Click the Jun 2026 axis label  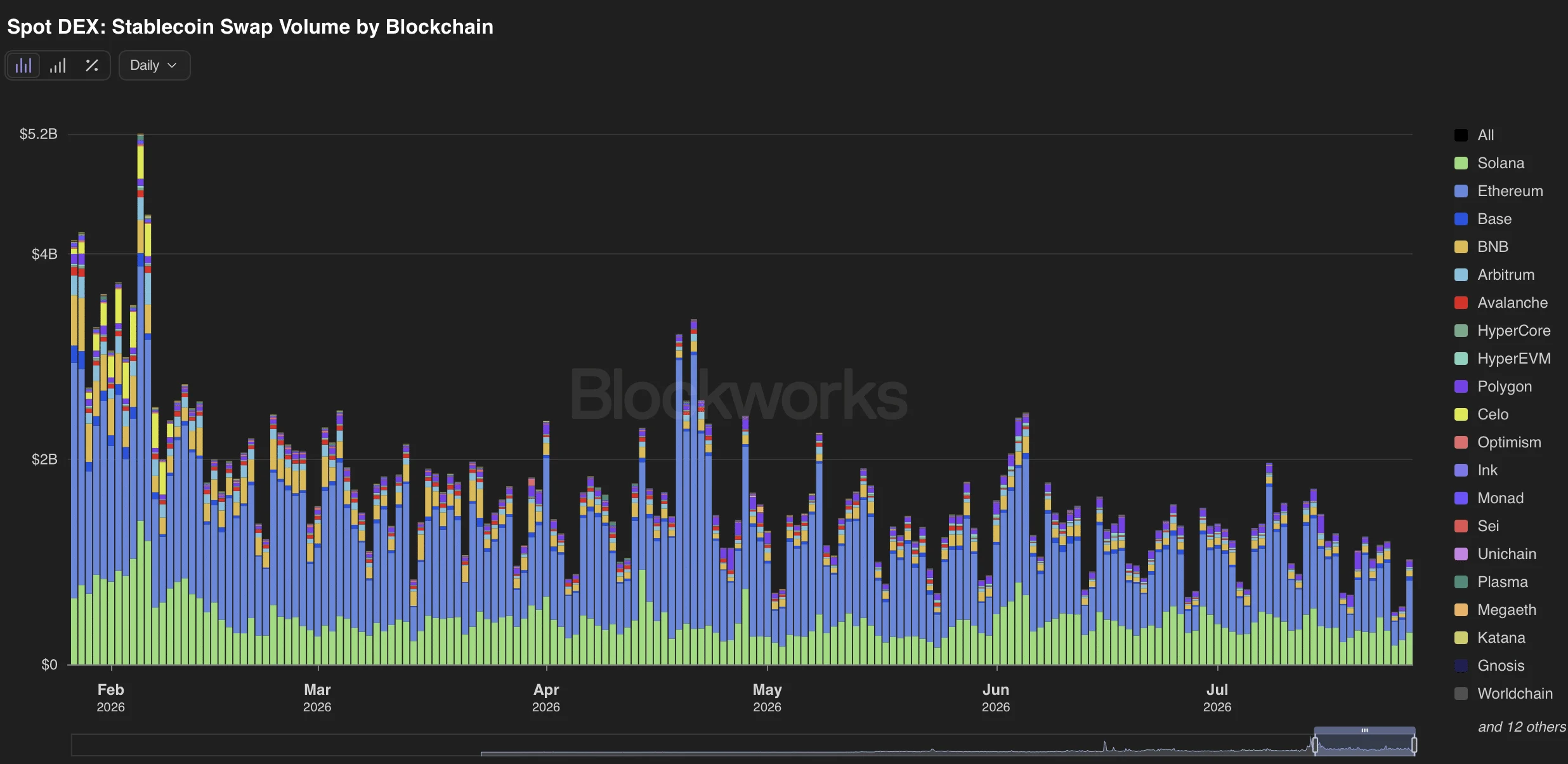pyautogui.click(x=996, y=697)
